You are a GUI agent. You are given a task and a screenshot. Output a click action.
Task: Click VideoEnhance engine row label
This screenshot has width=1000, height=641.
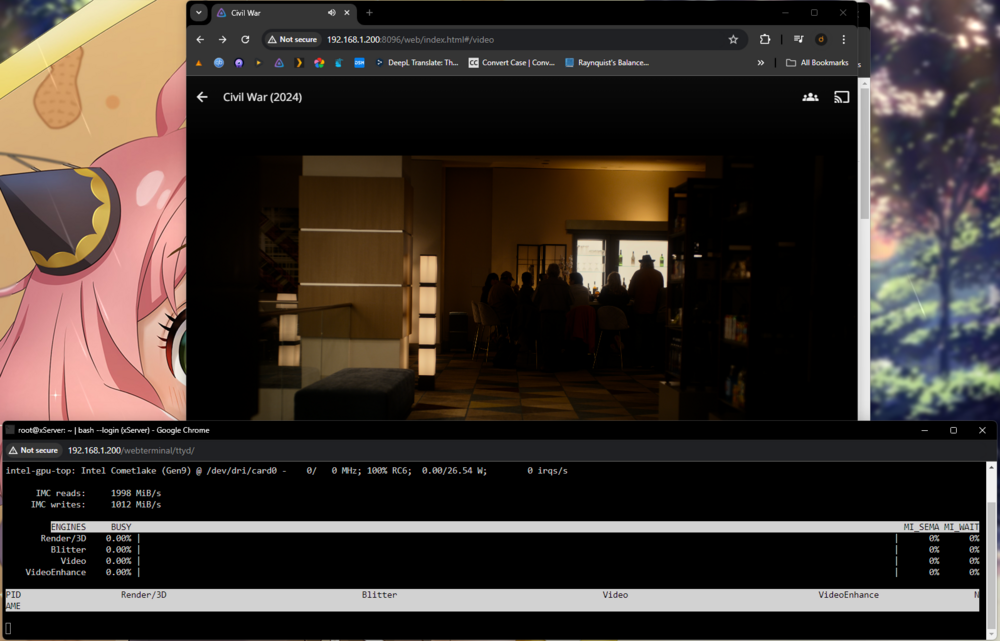pyautogui.click(x=55, y=572)
